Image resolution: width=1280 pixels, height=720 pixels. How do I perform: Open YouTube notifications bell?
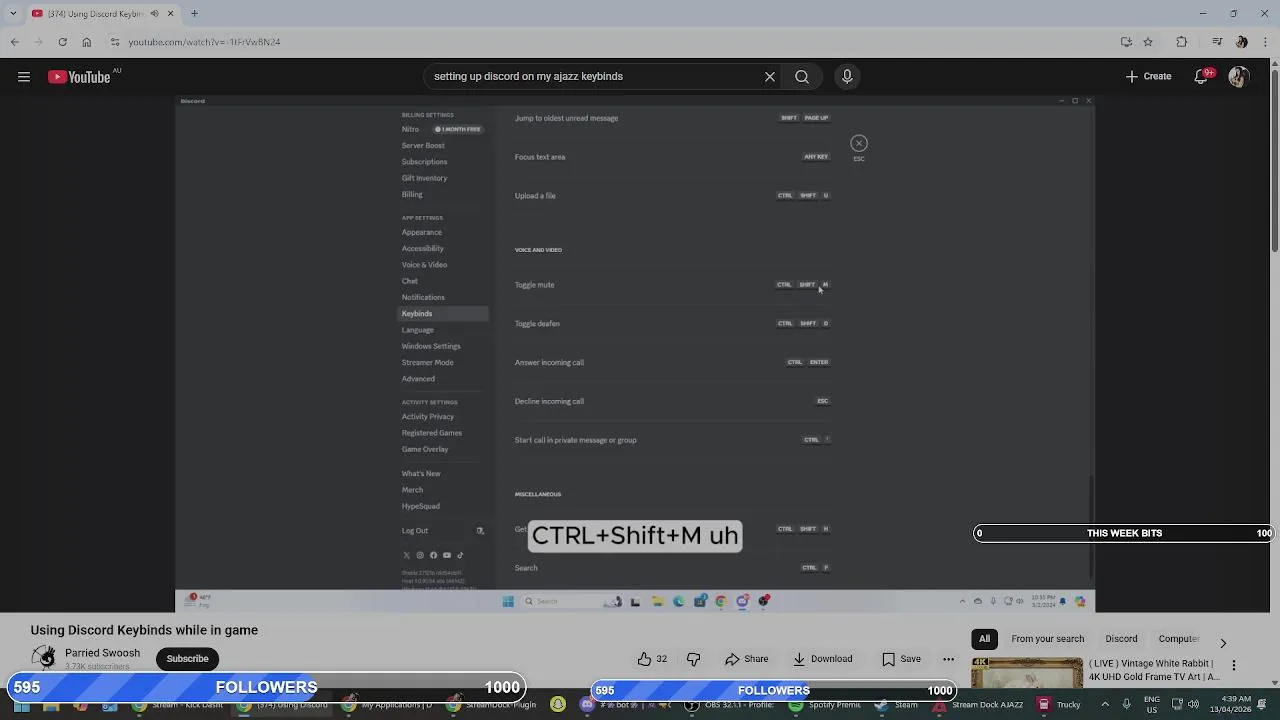coord(1203,76)
